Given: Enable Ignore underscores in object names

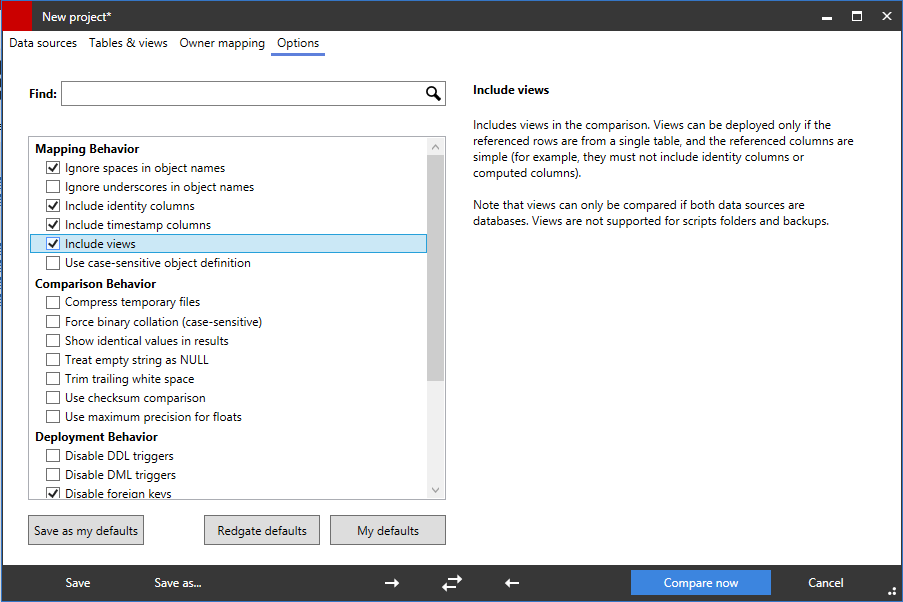Looking at the screenshot, I should coord(52,186).
